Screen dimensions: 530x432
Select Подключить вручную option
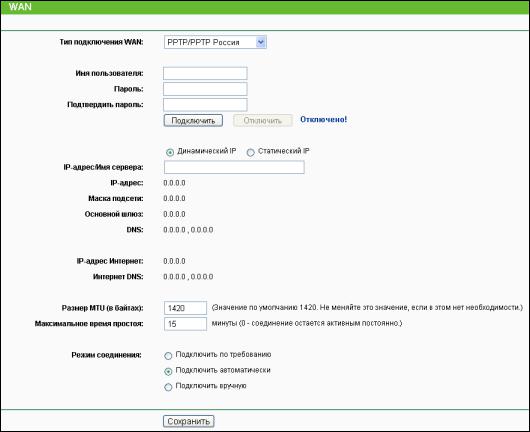pos(168,387)
